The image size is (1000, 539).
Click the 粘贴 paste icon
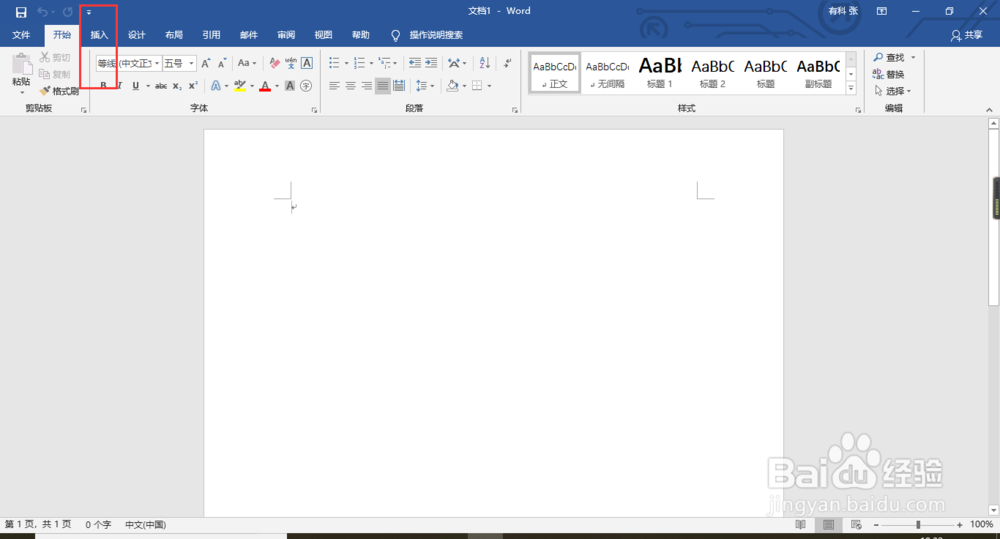21,64
